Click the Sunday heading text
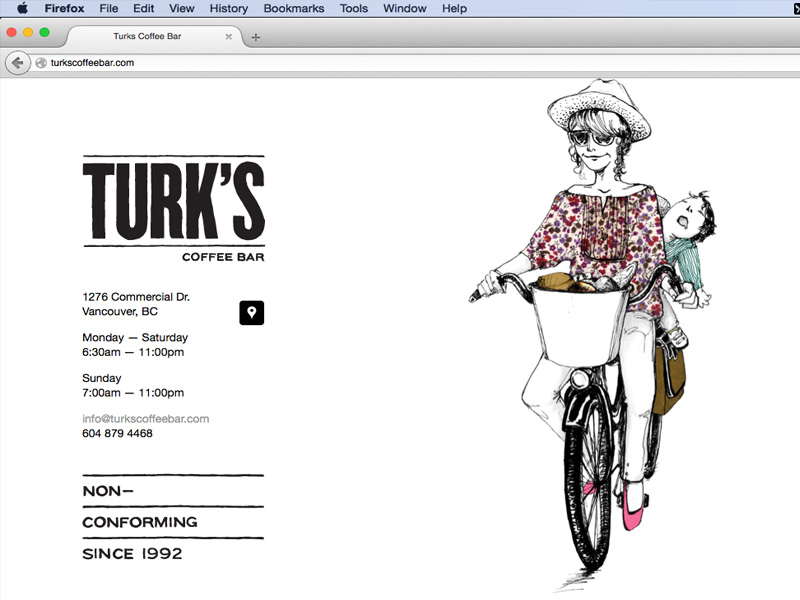This screenshot has width=800, height=600. pyautogui.click(x=102, y=378)
